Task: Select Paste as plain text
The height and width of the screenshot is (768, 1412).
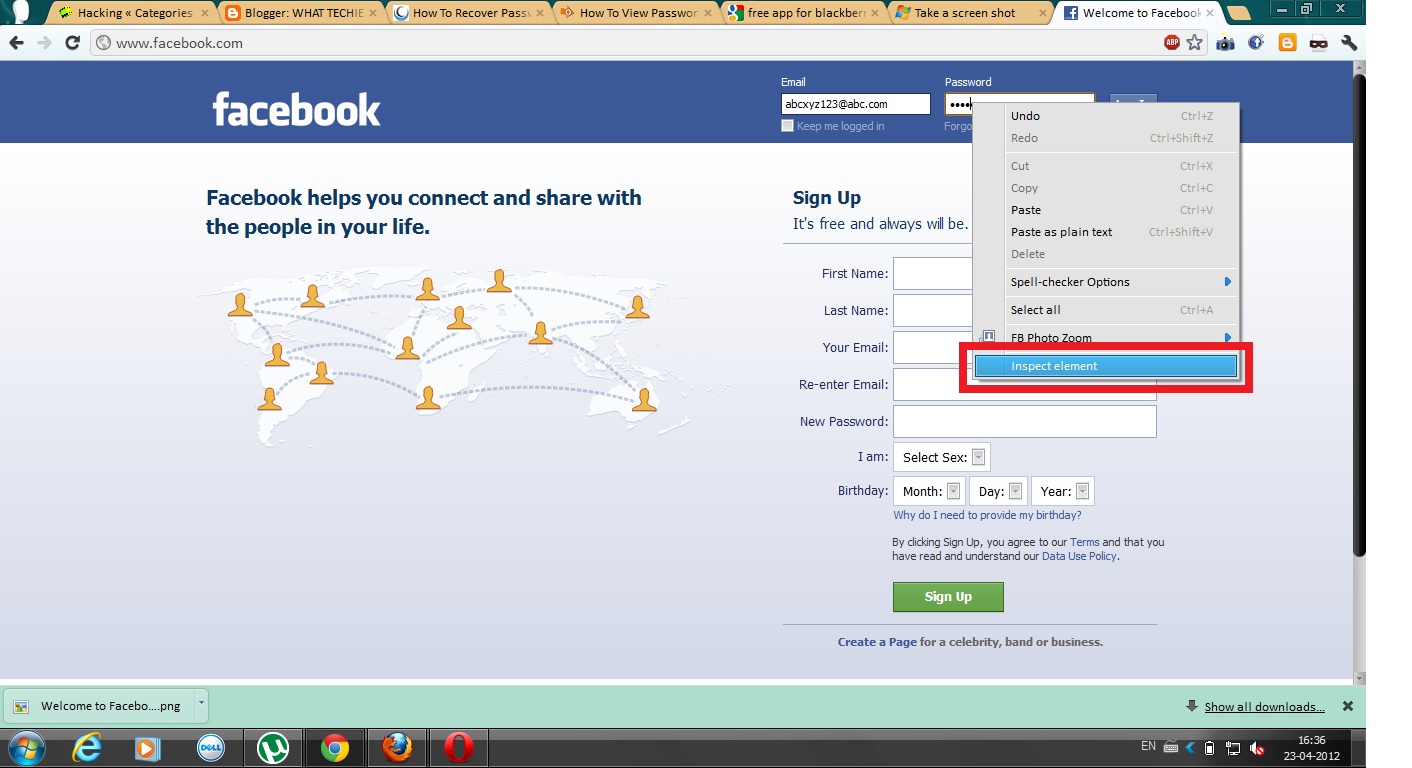Action: pyautogui.click(x=1121, y=232)
